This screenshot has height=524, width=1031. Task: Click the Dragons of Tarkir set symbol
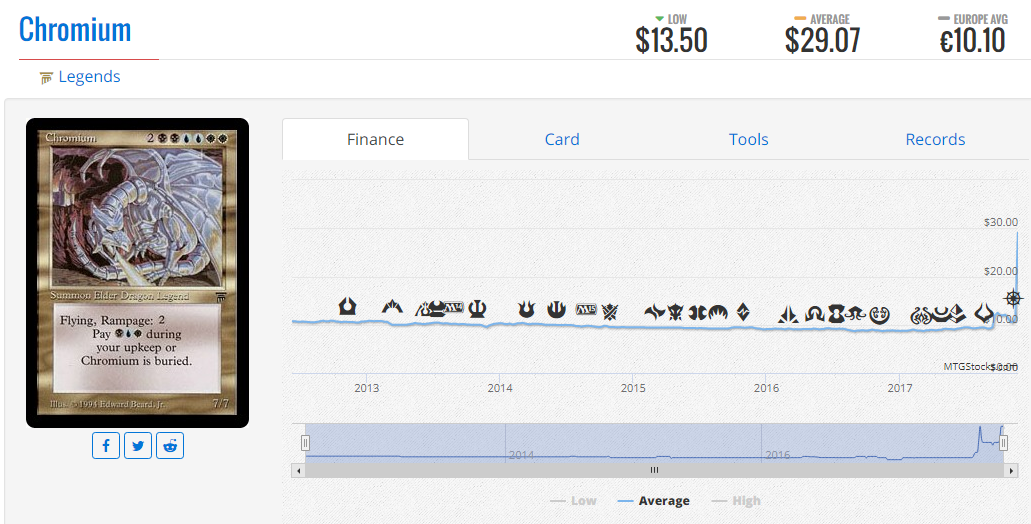pyautogui.click(x=675, y=312)
